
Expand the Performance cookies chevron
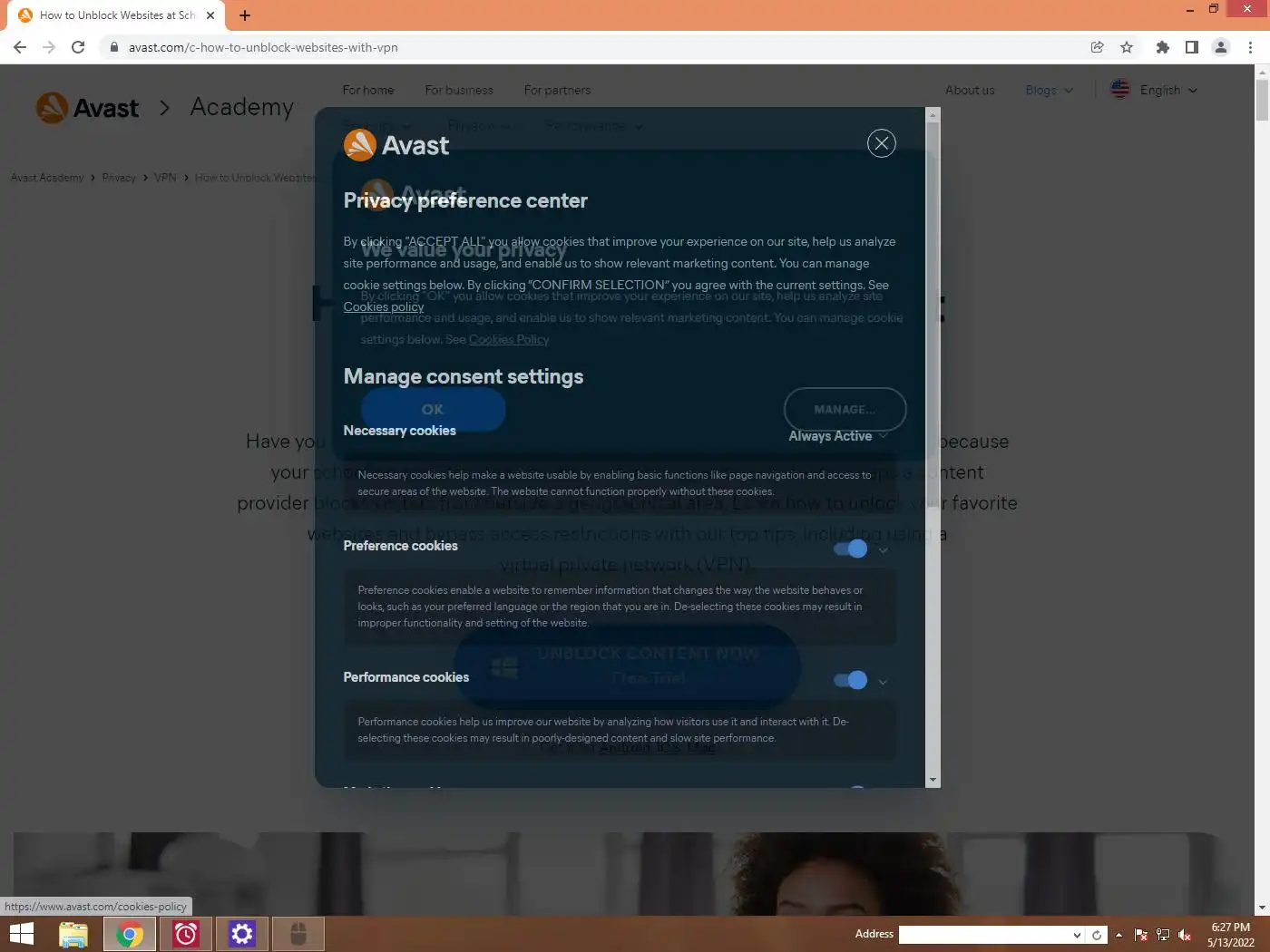[883, 681]
